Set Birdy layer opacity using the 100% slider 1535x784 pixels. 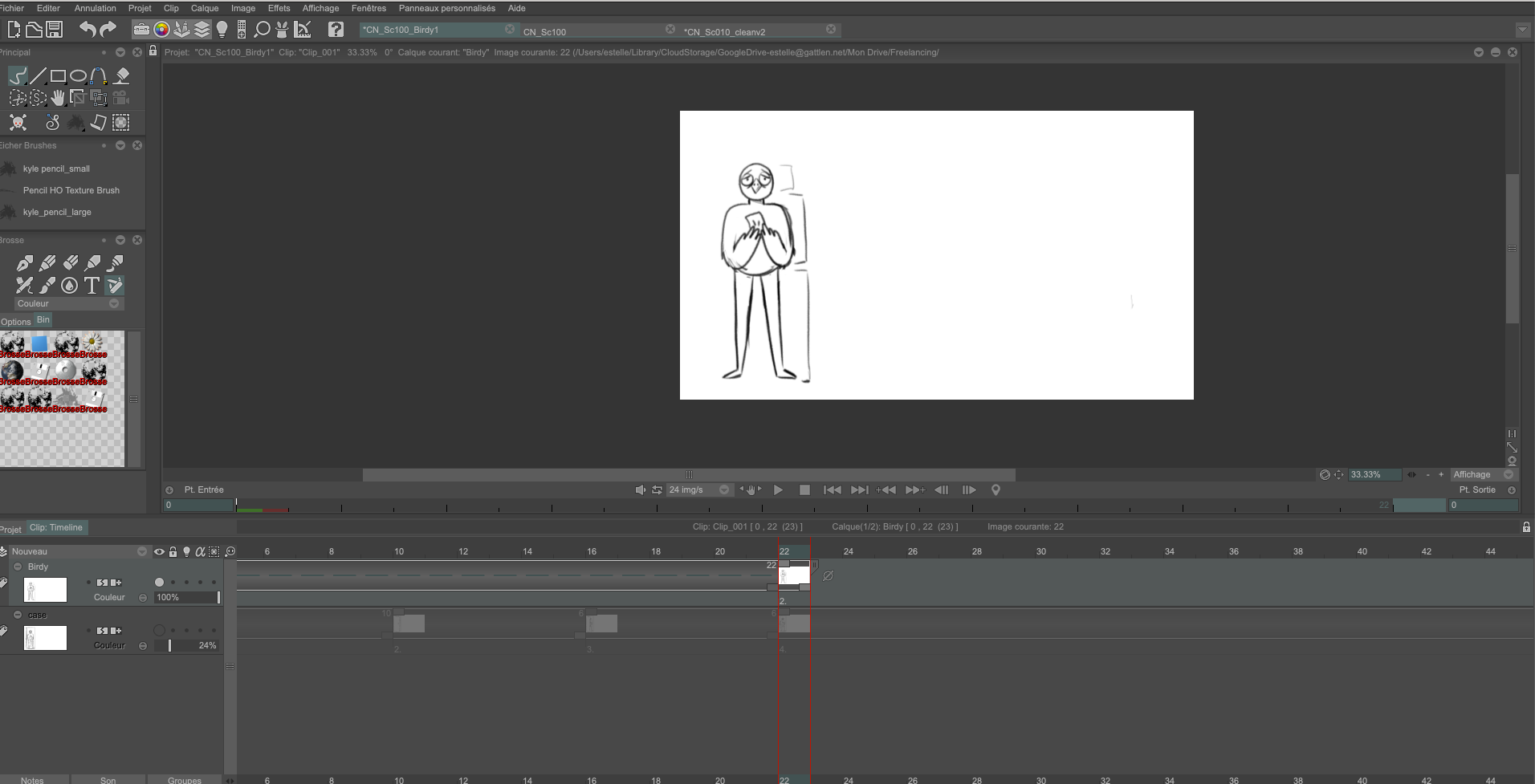(x=186, y=597)
